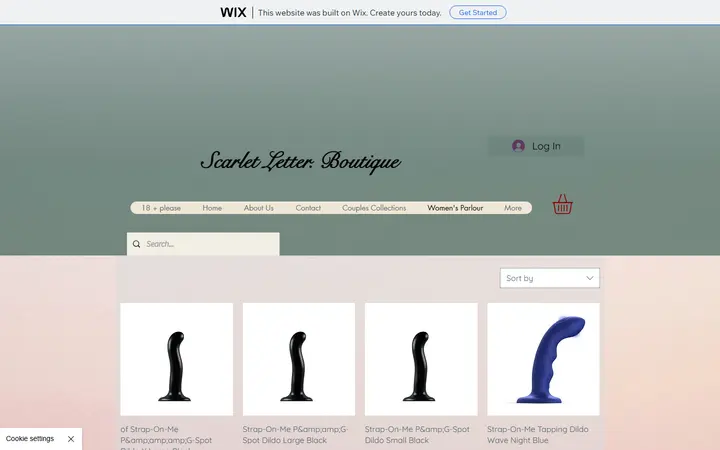Open the shopping basket cart icon
The height and width of the screenshot is (450, 720).
point(562,204)
